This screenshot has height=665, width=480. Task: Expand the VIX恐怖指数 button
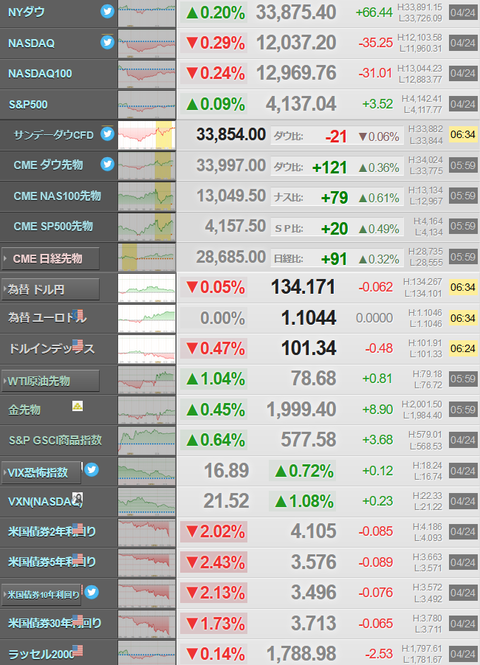click(41, 472)
